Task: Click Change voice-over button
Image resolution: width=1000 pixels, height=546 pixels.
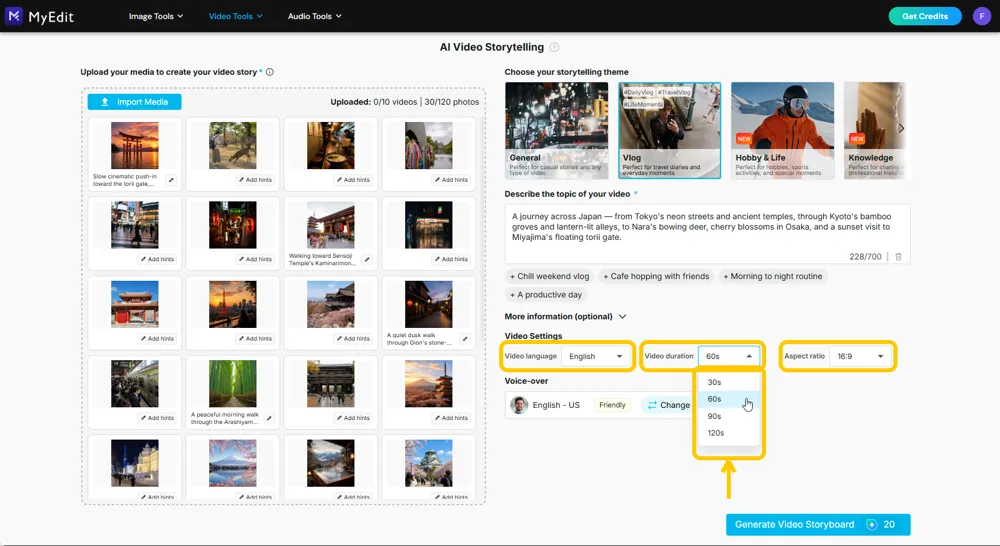Action: pos(668,405)
